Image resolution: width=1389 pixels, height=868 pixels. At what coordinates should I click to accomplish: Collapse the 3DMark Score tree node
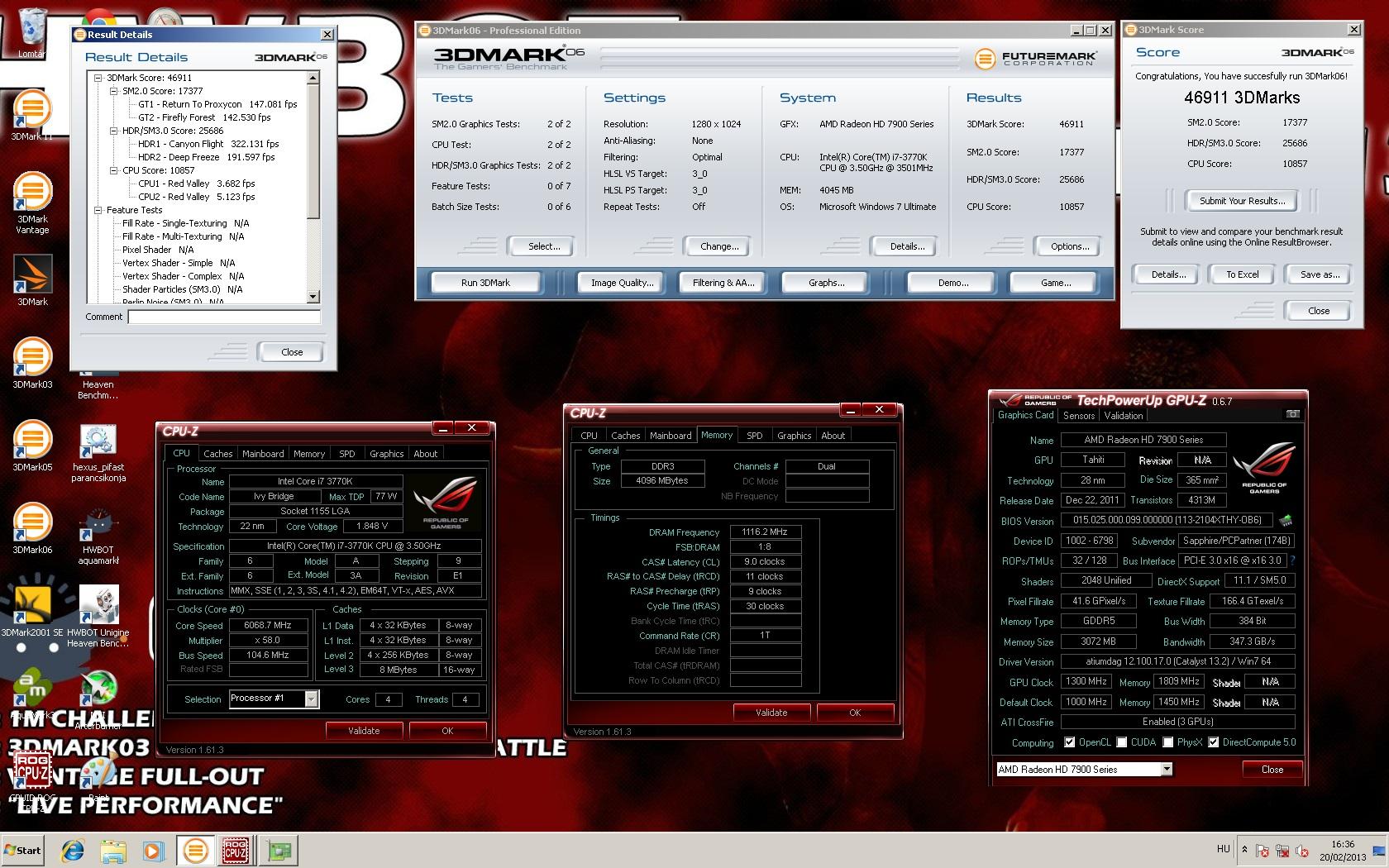point(98,78)
